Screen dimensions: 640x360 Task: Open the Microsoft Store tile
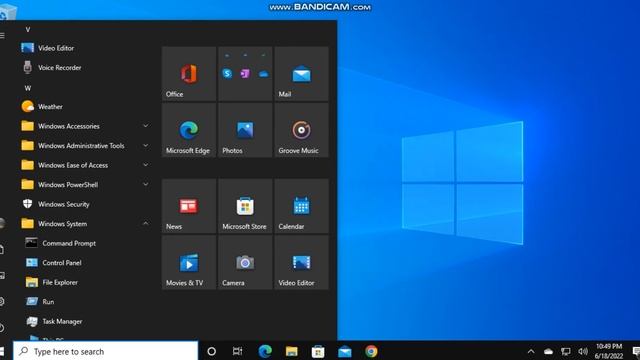[245, 206]
